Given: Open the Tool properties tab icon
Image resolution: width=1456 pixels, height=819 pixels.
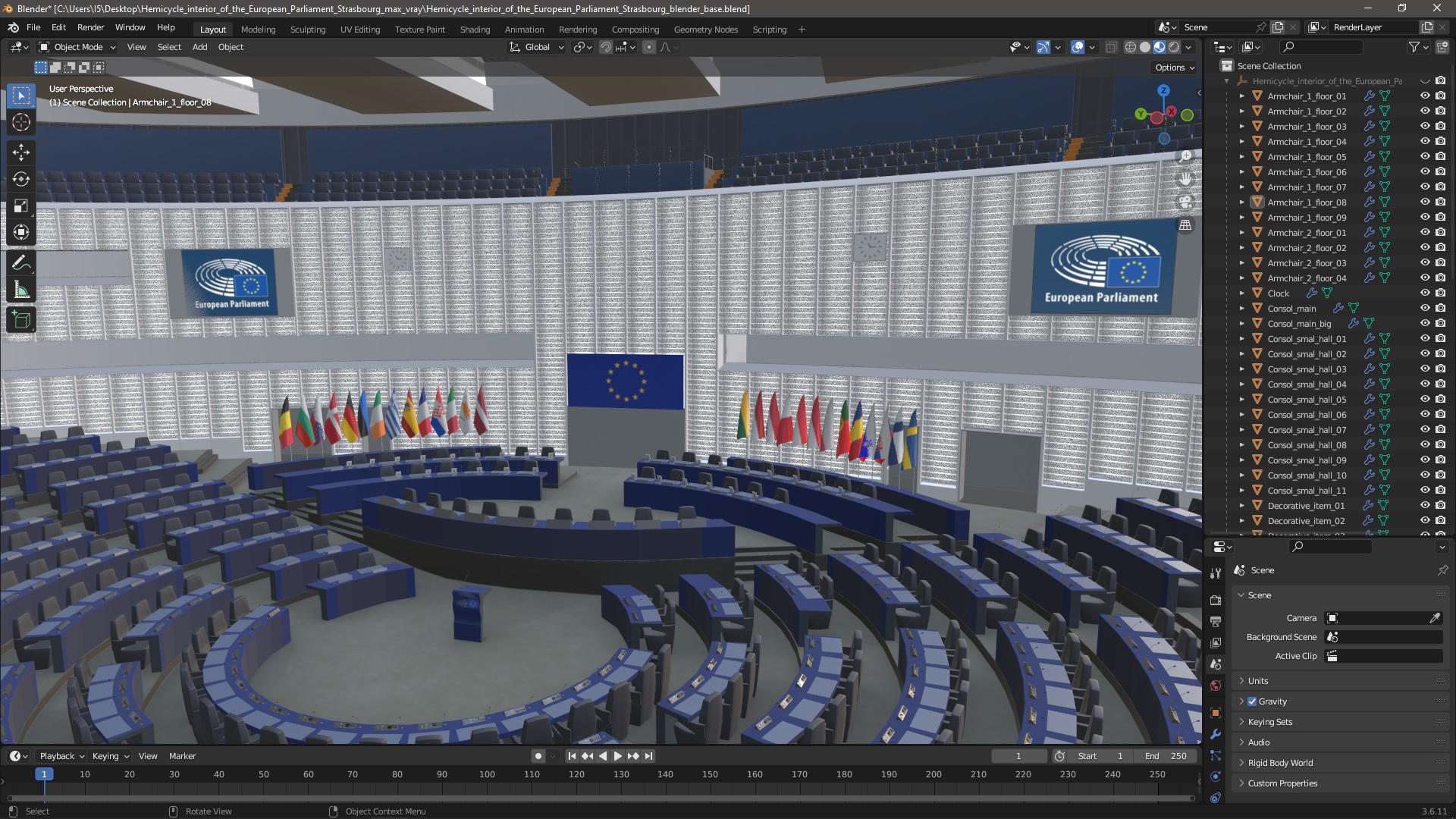Looking at the screenshot, I should (1216, 573).
